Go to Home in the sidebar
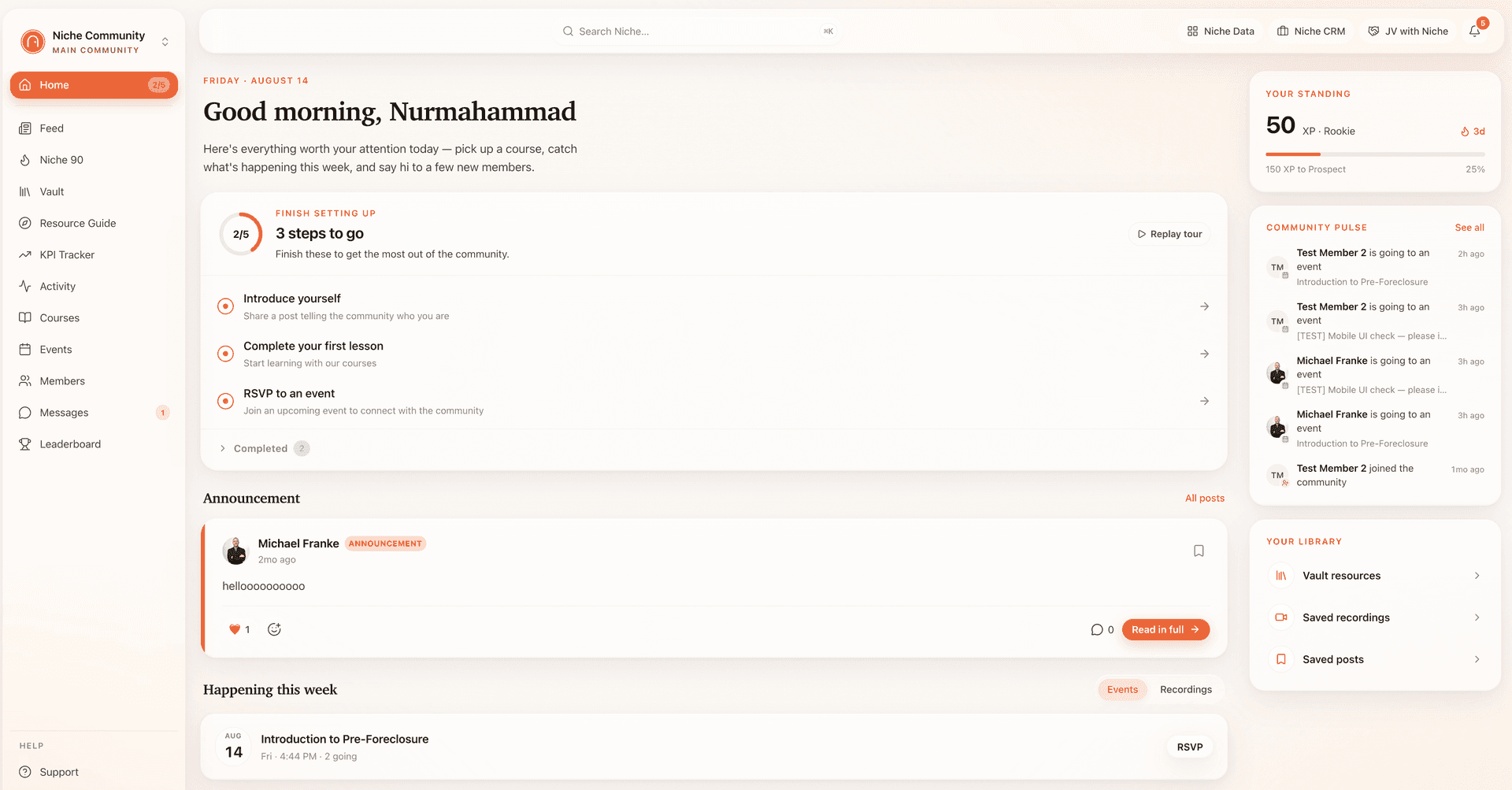 [x=94, y=85]
